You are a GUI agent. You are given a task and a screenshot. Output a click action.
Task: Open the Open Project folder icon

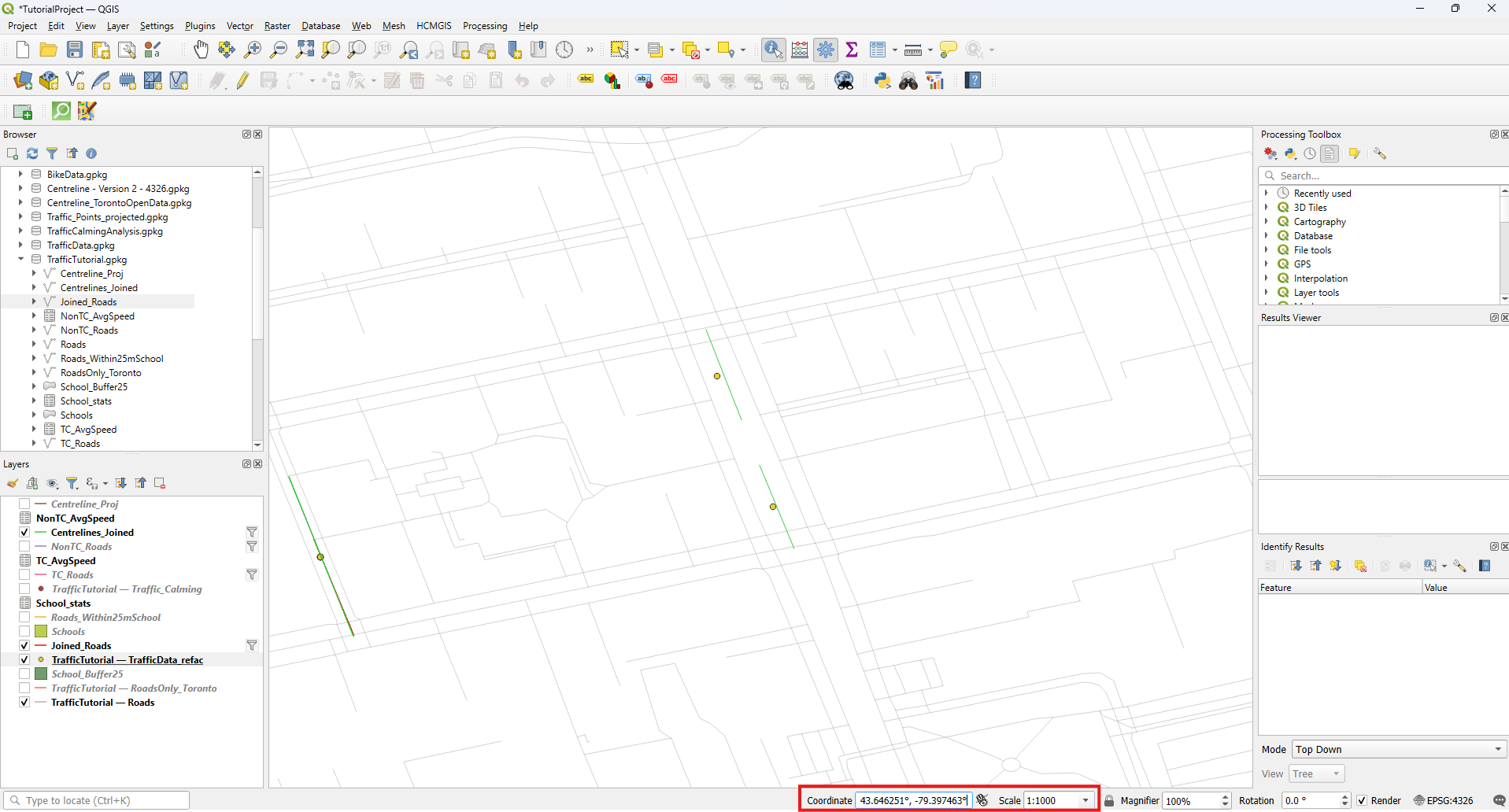(49, 50)
